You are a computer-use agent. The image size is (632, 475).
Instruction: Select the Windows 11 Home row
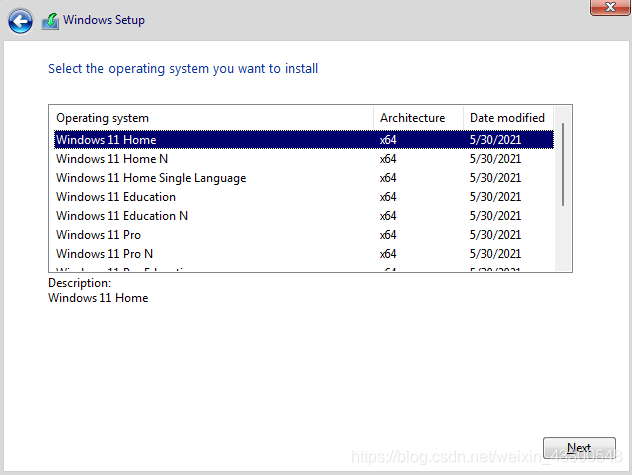point(304,140)
